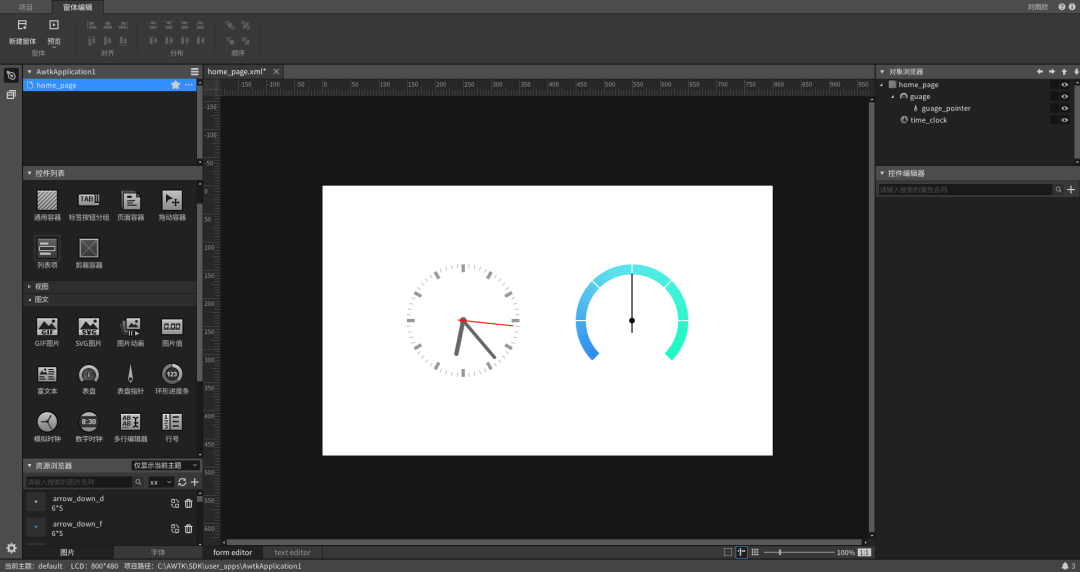Delete the arrow_down_f image

tap(189, 529)
